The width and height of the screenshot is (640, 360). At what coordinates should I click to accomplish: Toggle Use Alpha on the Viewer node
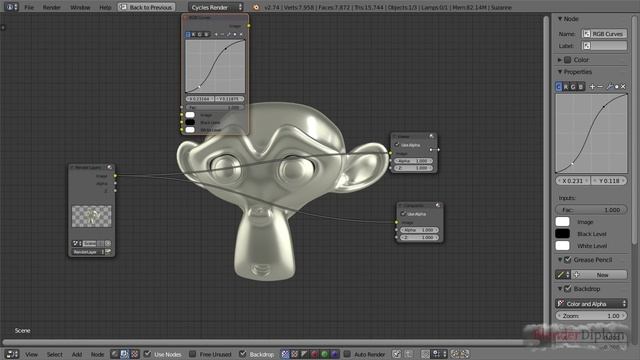click(397, 145)
